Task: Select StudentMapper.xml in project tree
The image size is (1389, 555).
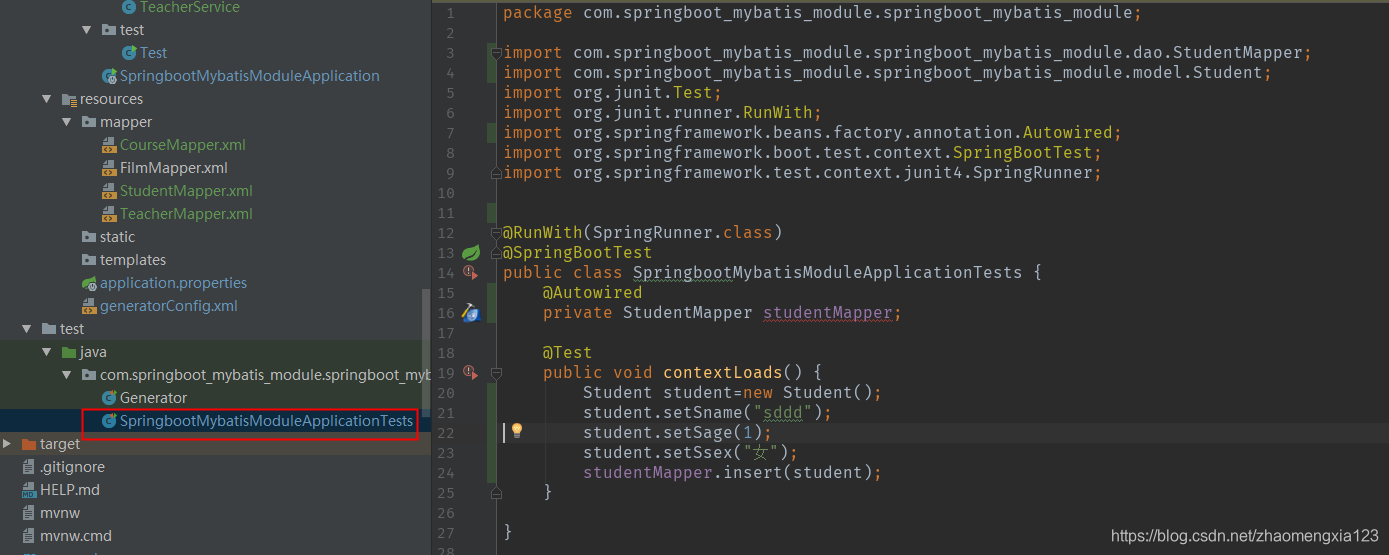Action: point(186,191)
